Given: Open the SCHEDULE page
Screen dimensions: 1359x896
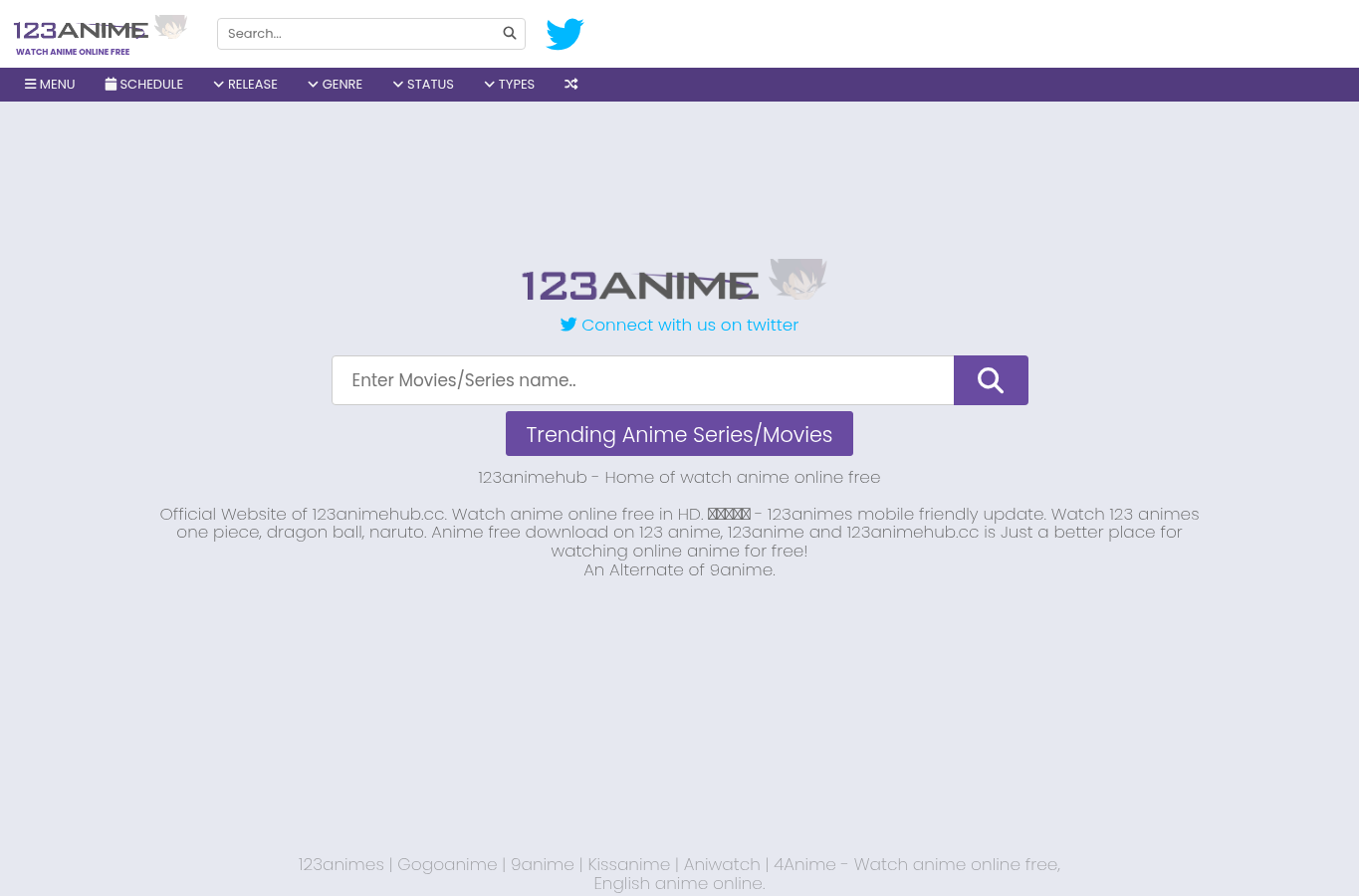Looking at the screenshot, I should coord(144,85).
